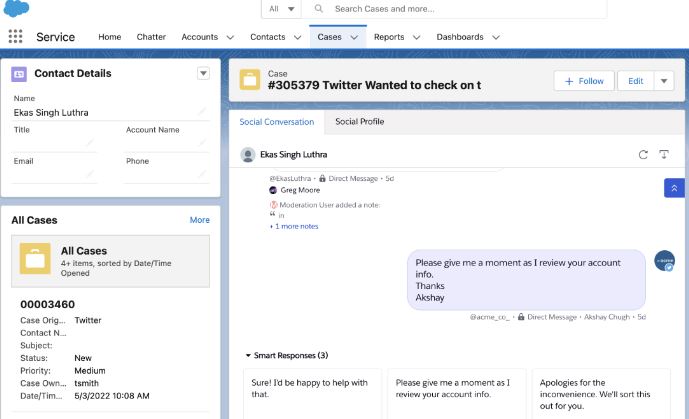Image resolution: width=689 pixels, height=419 pixels.
Task: Click the @EkasLuthra handle text
Action: tap(290, 179)
